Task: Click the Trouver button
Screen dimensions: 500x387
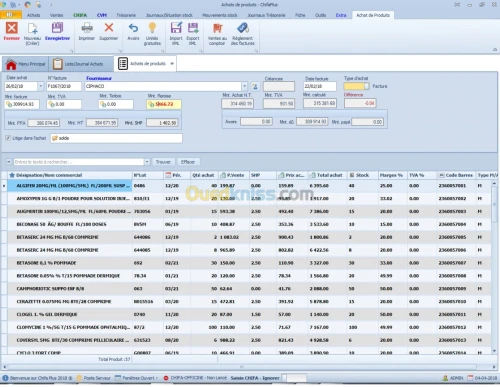Action: pos(163,162)
